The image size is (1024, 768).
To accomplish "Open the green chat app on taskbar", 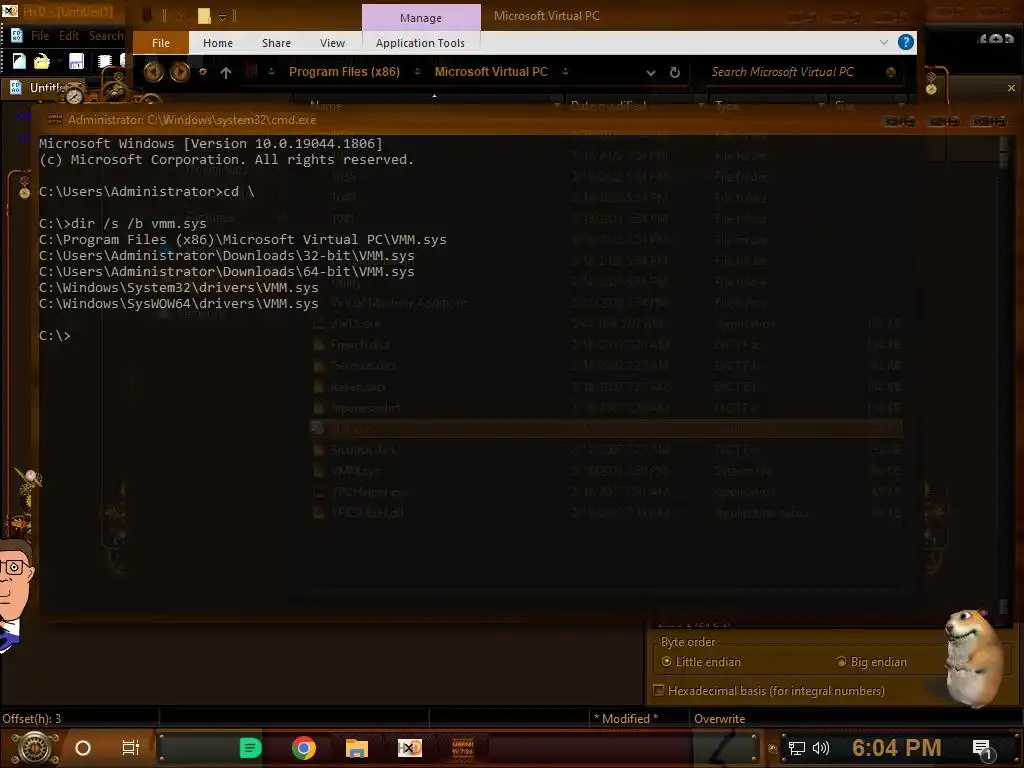I will (x=250, y=748).
